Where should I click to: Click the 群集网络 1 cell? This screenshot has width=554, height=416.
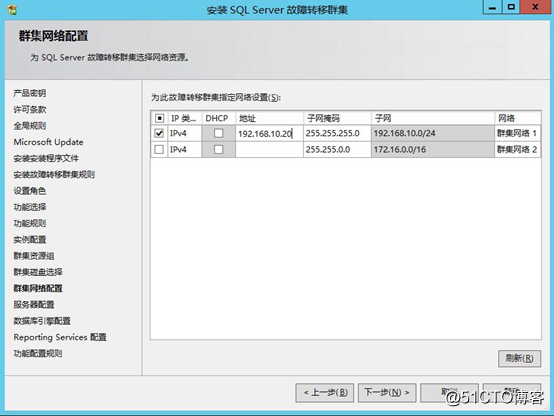click(x=518, y=133)
